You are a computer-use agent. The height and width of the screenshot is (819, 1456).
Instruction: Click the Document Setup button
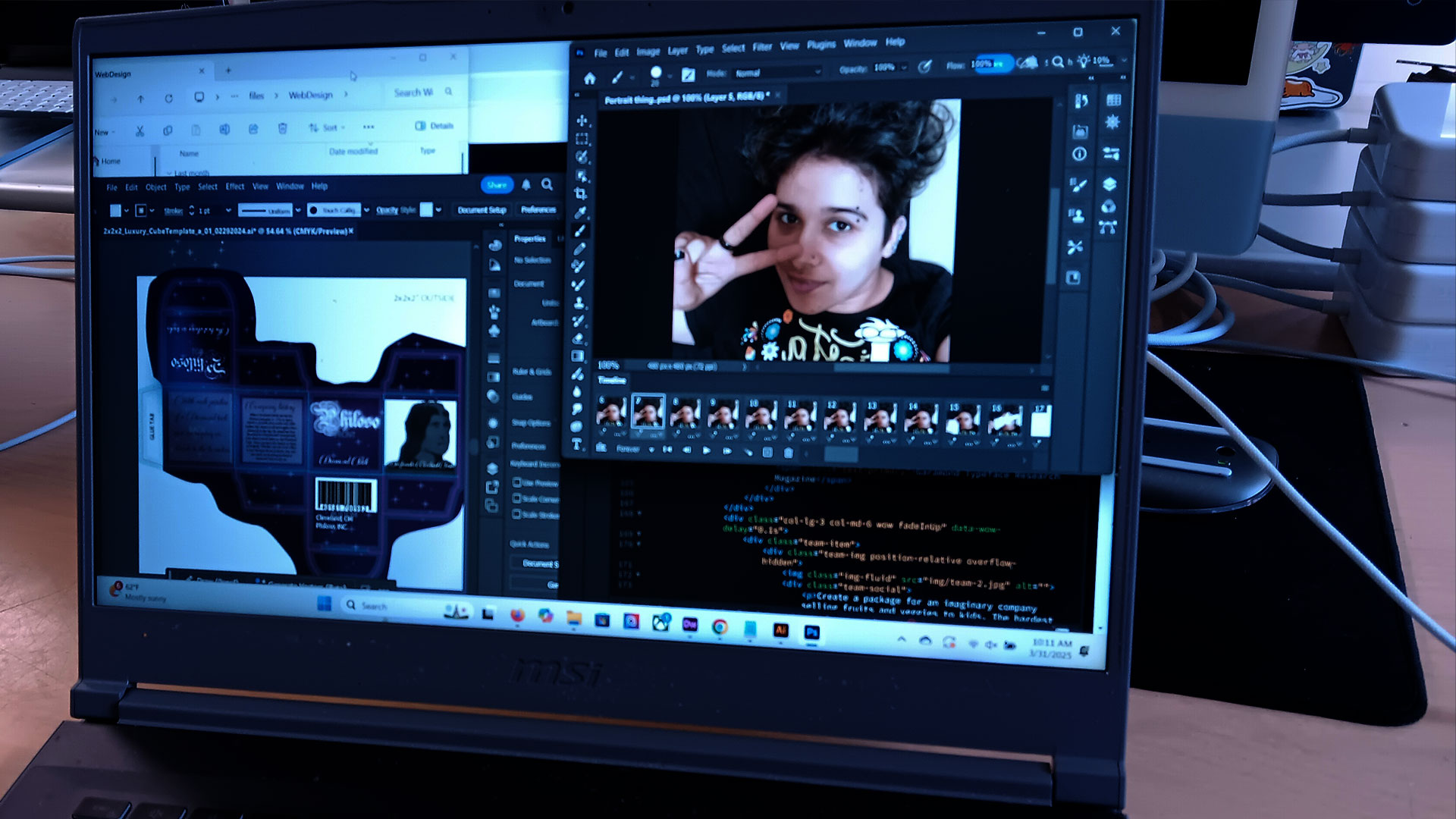[x=482, y=210]
